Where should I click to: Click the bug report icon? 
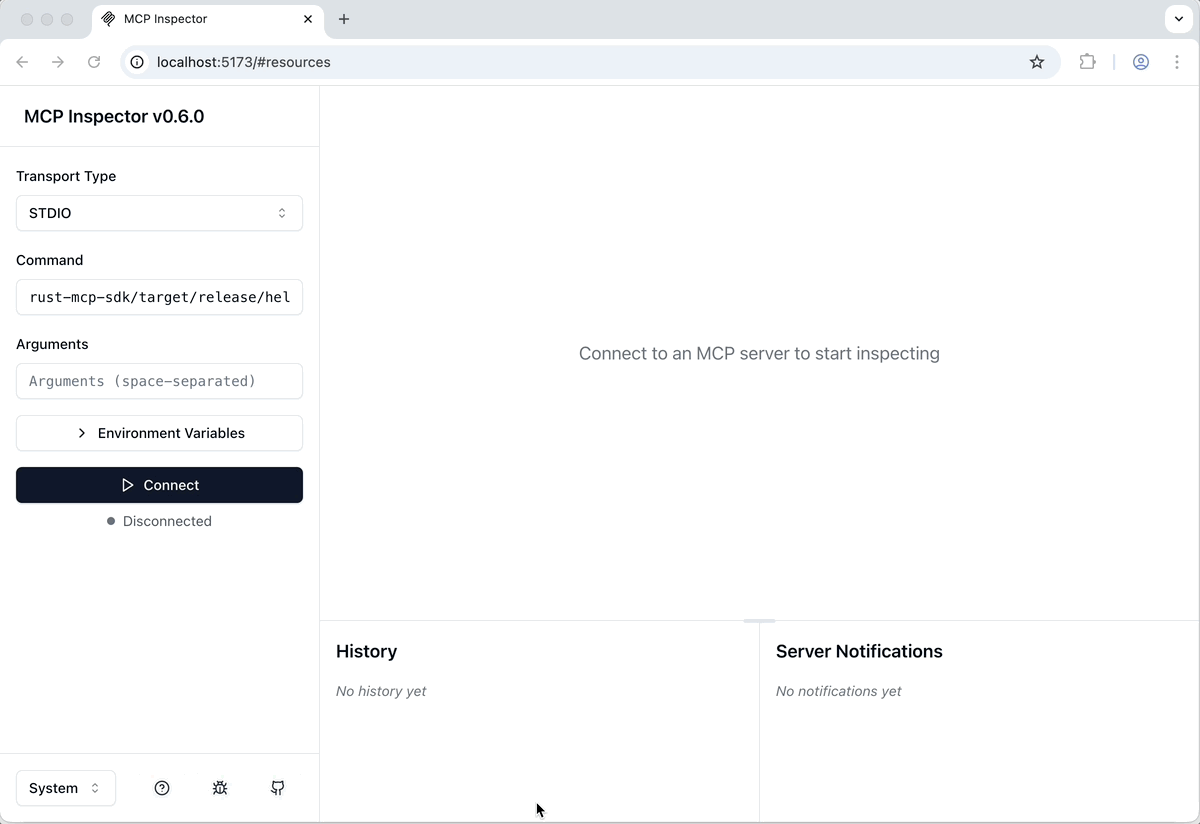220,788
